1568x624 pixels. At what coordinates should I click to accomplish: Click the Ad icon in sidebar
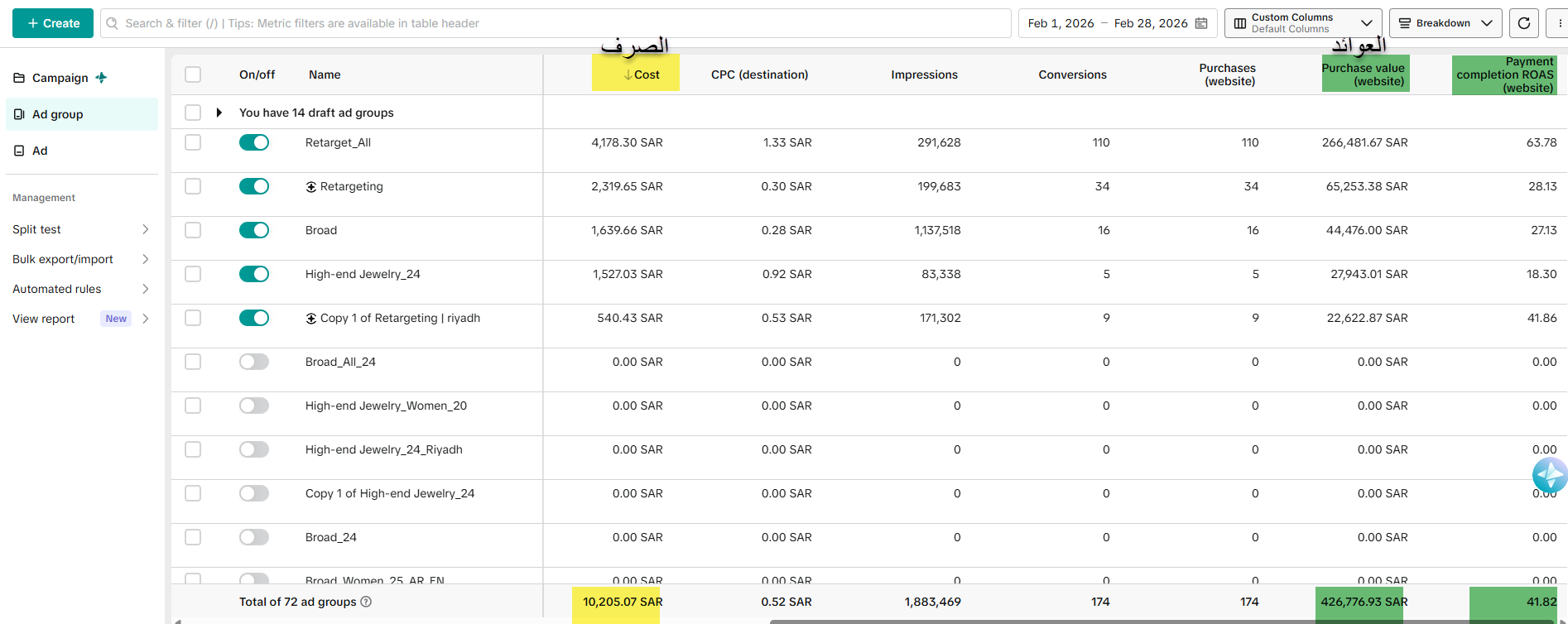(x=19, y=151)
